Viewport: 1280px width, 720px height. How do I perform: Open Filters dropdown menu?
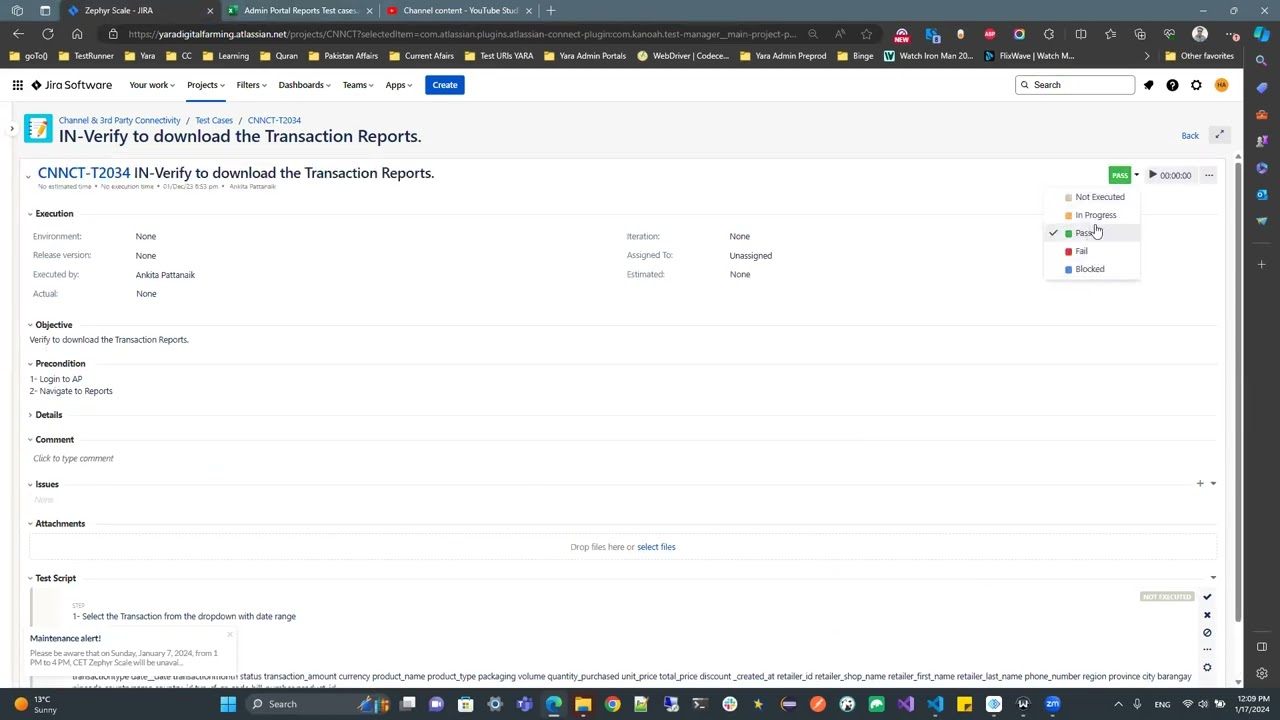pyautogui.click(x=251, y=85)
